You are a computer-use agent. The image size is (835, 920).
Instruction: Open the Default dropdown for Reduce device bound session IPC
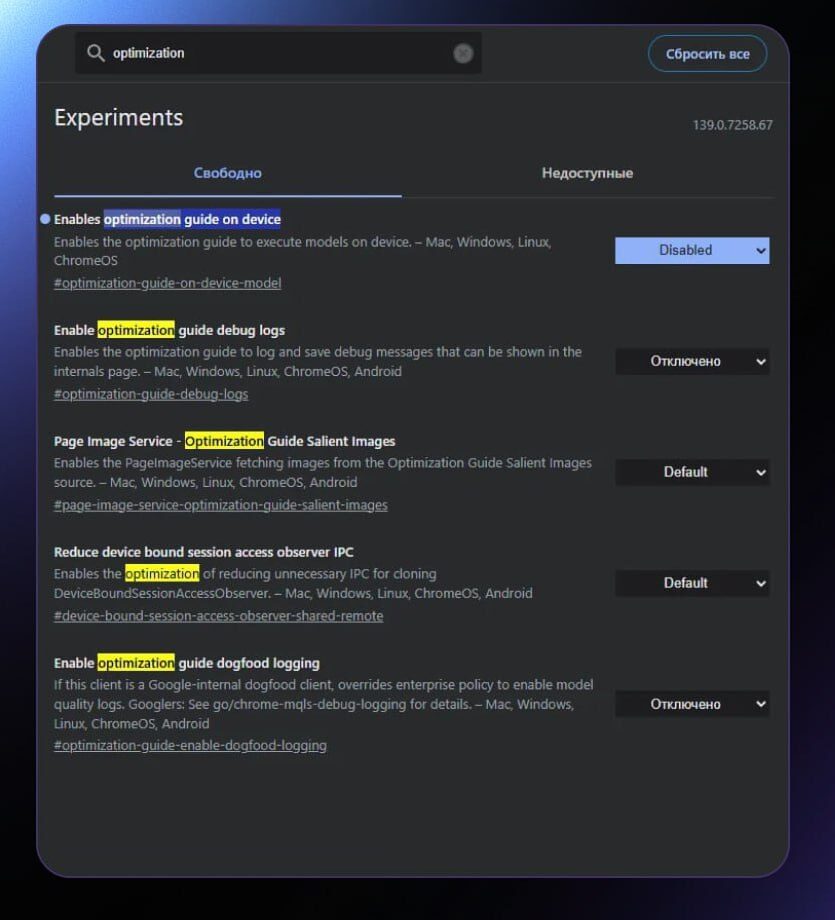pyautogui.click(x=692, y=583)
